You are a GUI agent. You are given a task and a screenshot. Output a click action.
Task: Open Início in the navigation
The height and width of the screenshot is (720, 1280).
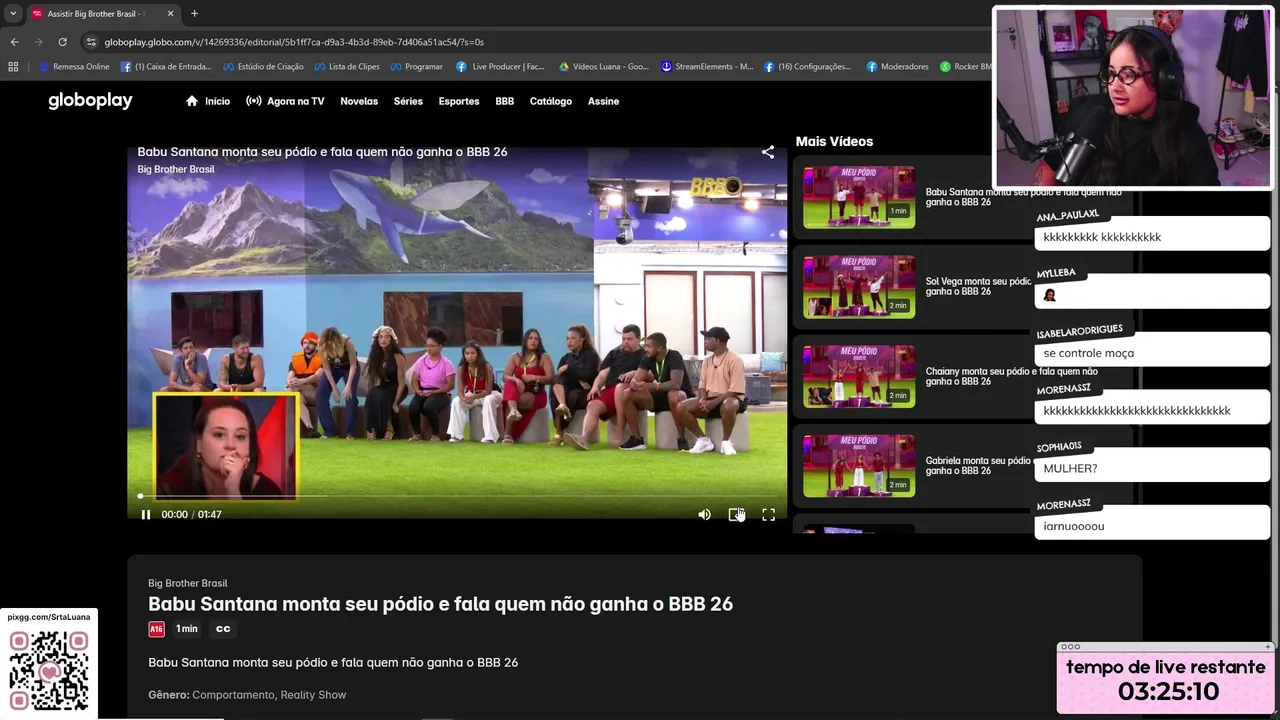(x=208, y=101)
